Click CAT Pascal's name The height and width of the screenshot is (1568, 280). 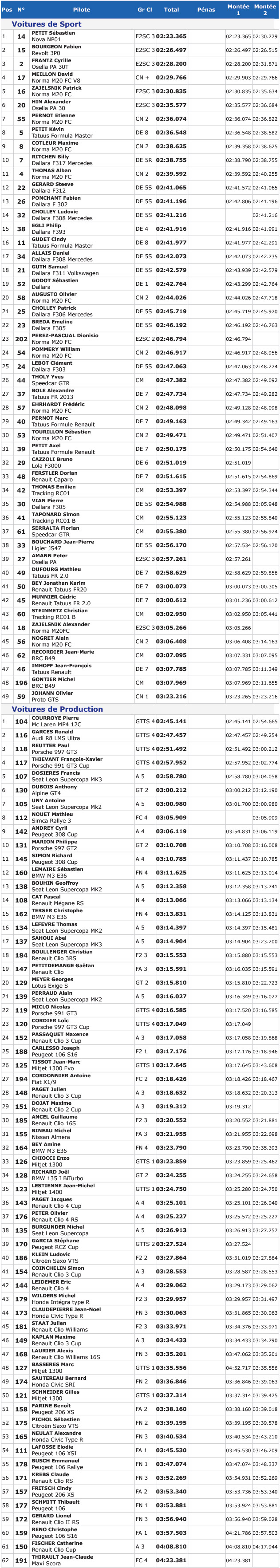coord(46,897)
